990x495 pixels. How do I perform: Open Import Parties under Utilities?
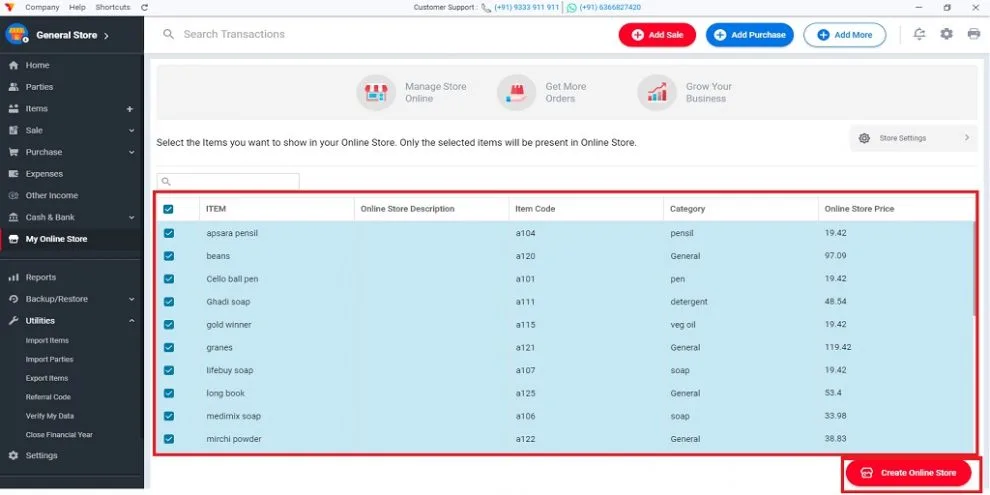[x=49, y=359]
